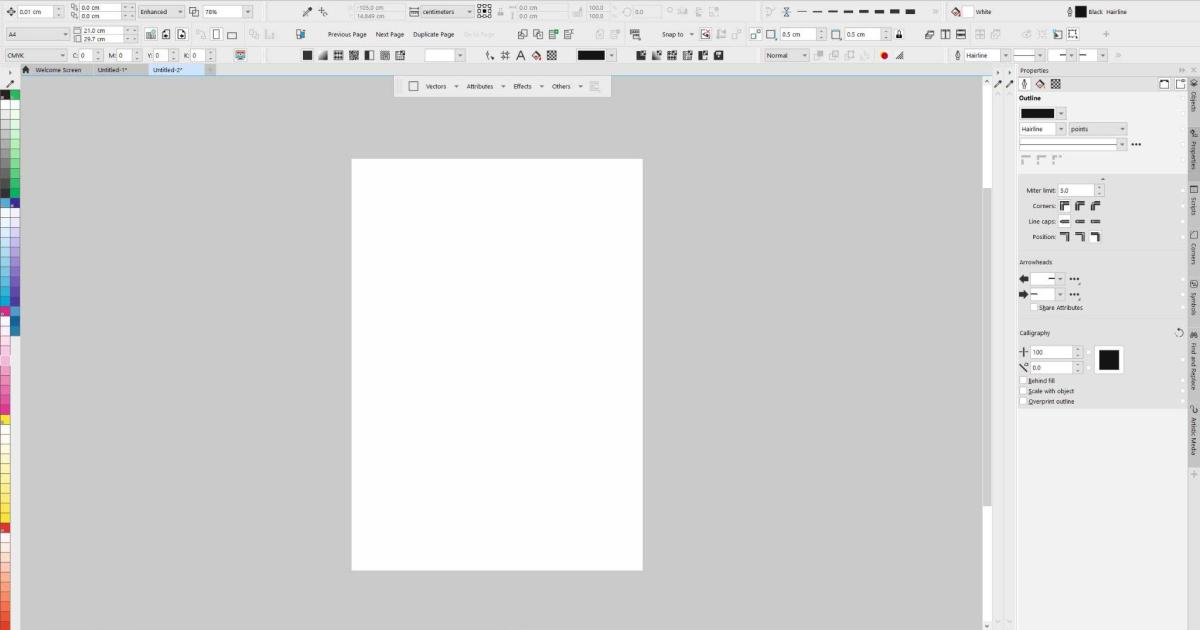Click Duplicate Page button
Screen dimensions: 1200x630
(433, 34)
